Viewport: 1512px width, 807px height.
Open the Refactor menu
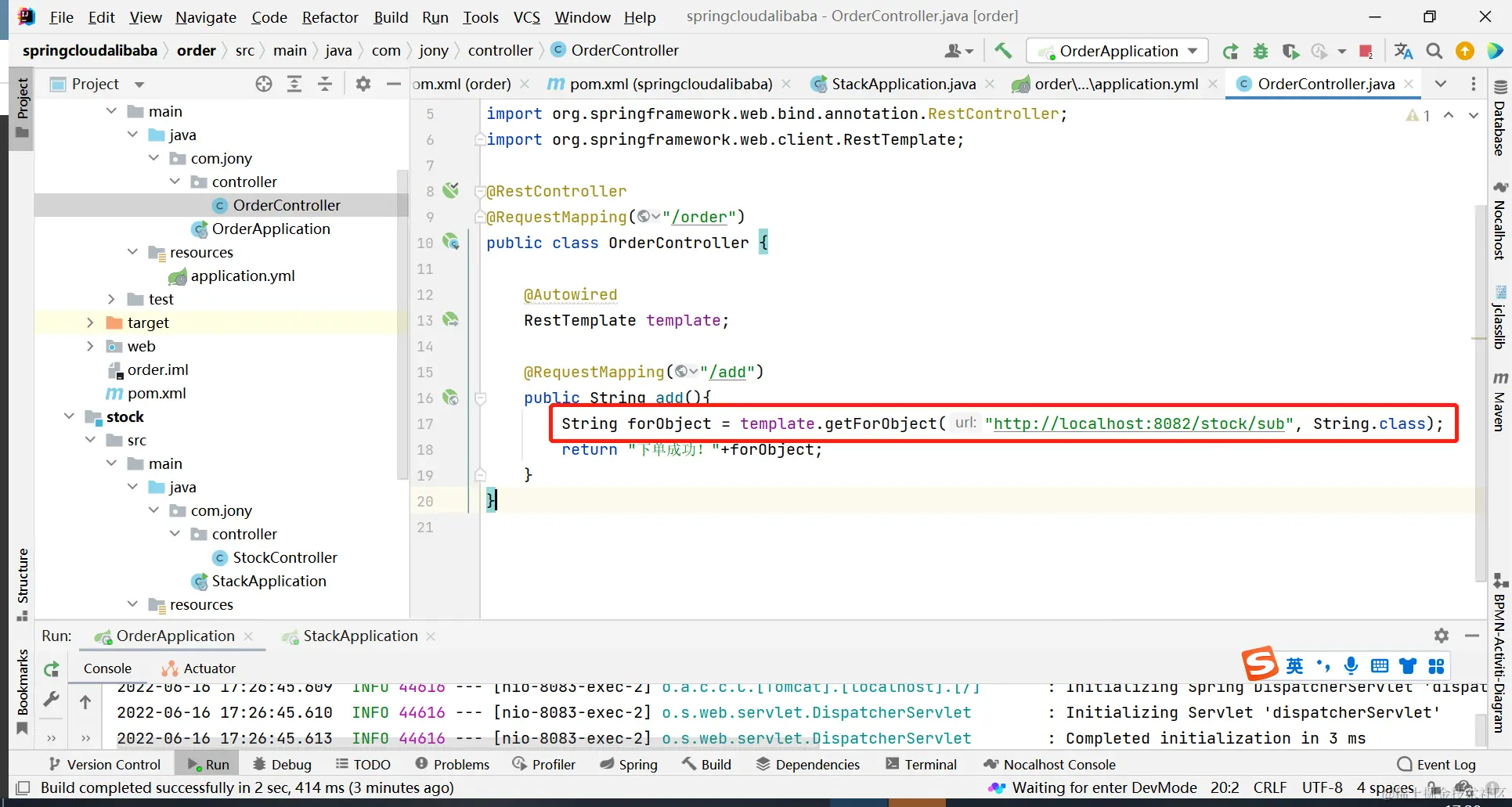click(x=330, y=16)
